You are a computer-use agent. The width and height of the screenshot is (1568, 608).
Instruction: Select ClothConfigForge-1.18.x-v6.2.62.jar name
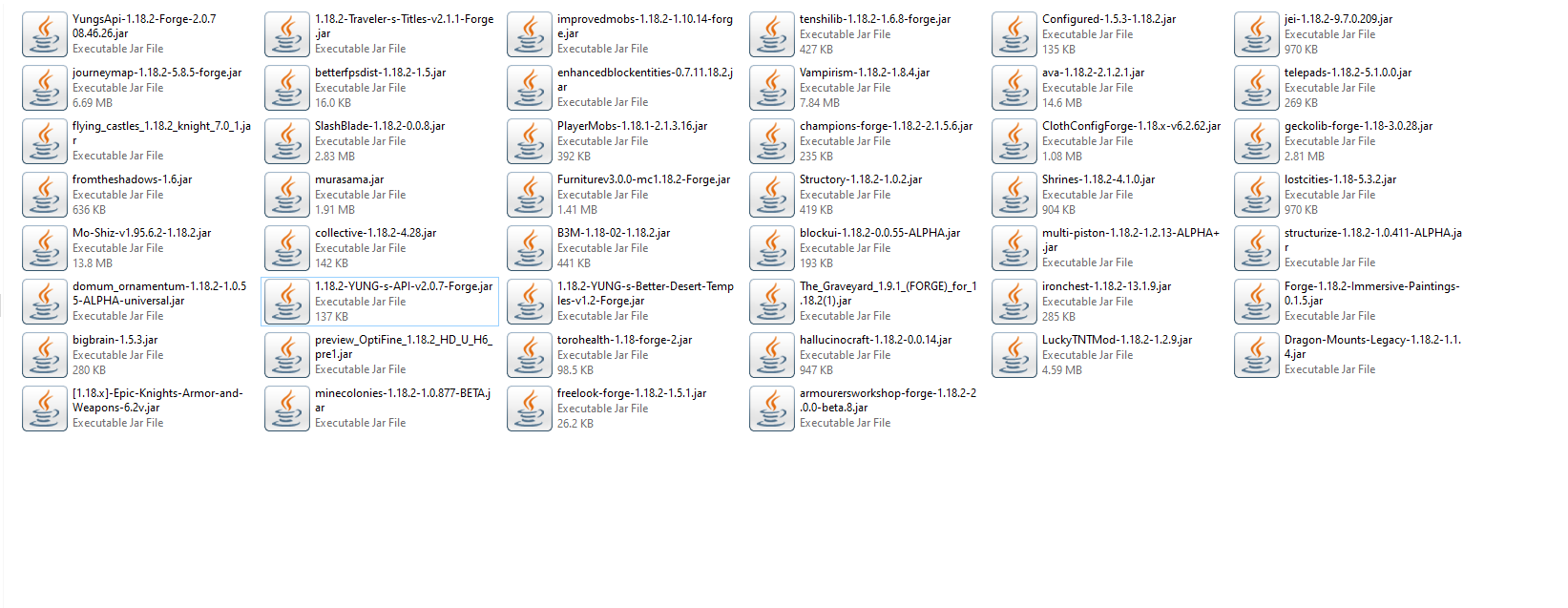1132,126
